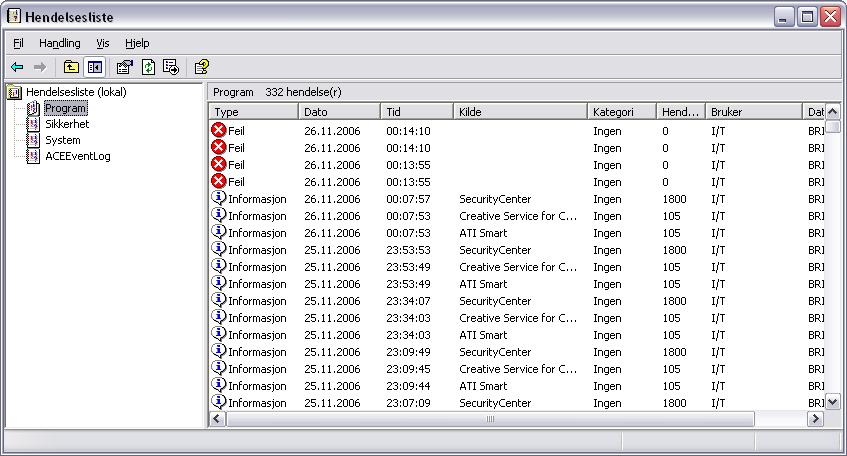This screenshot has height=456, width=847.
Task: Click the Sikkerhet log icon in tree
Action: (x=33, y=124)
